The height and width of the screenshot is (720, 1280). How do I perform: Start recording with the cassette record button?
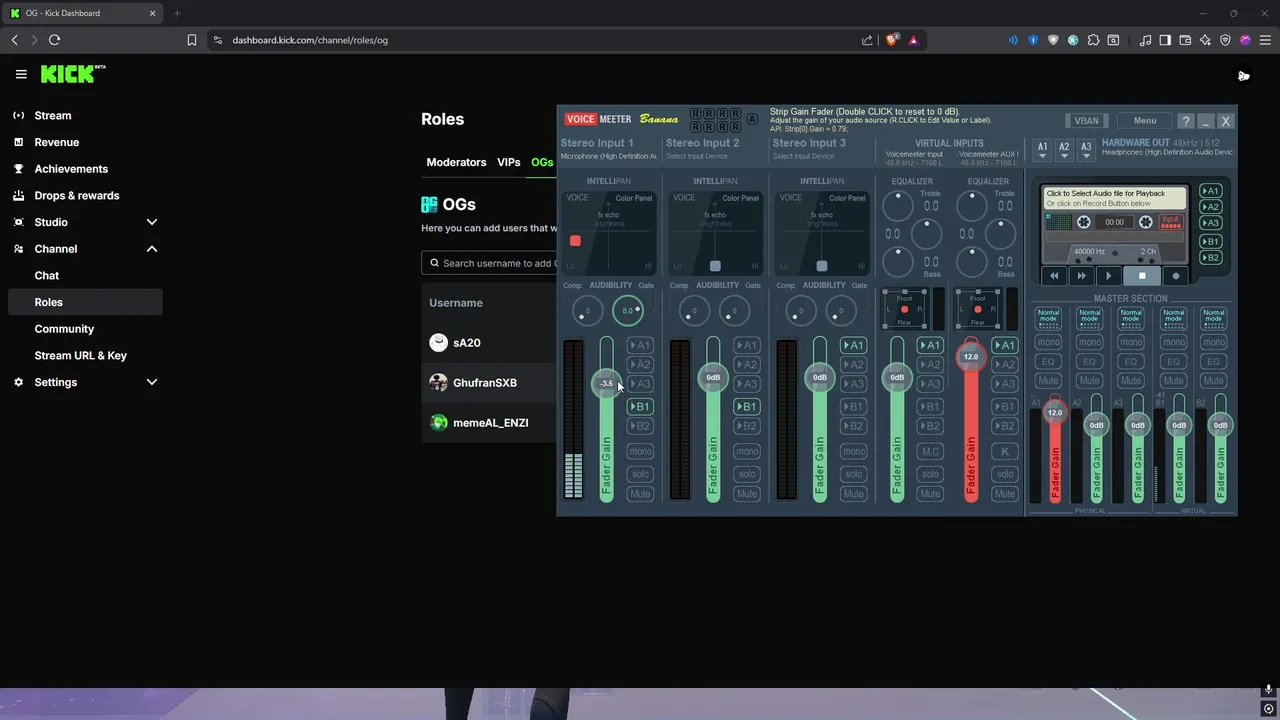point(1176,275)
